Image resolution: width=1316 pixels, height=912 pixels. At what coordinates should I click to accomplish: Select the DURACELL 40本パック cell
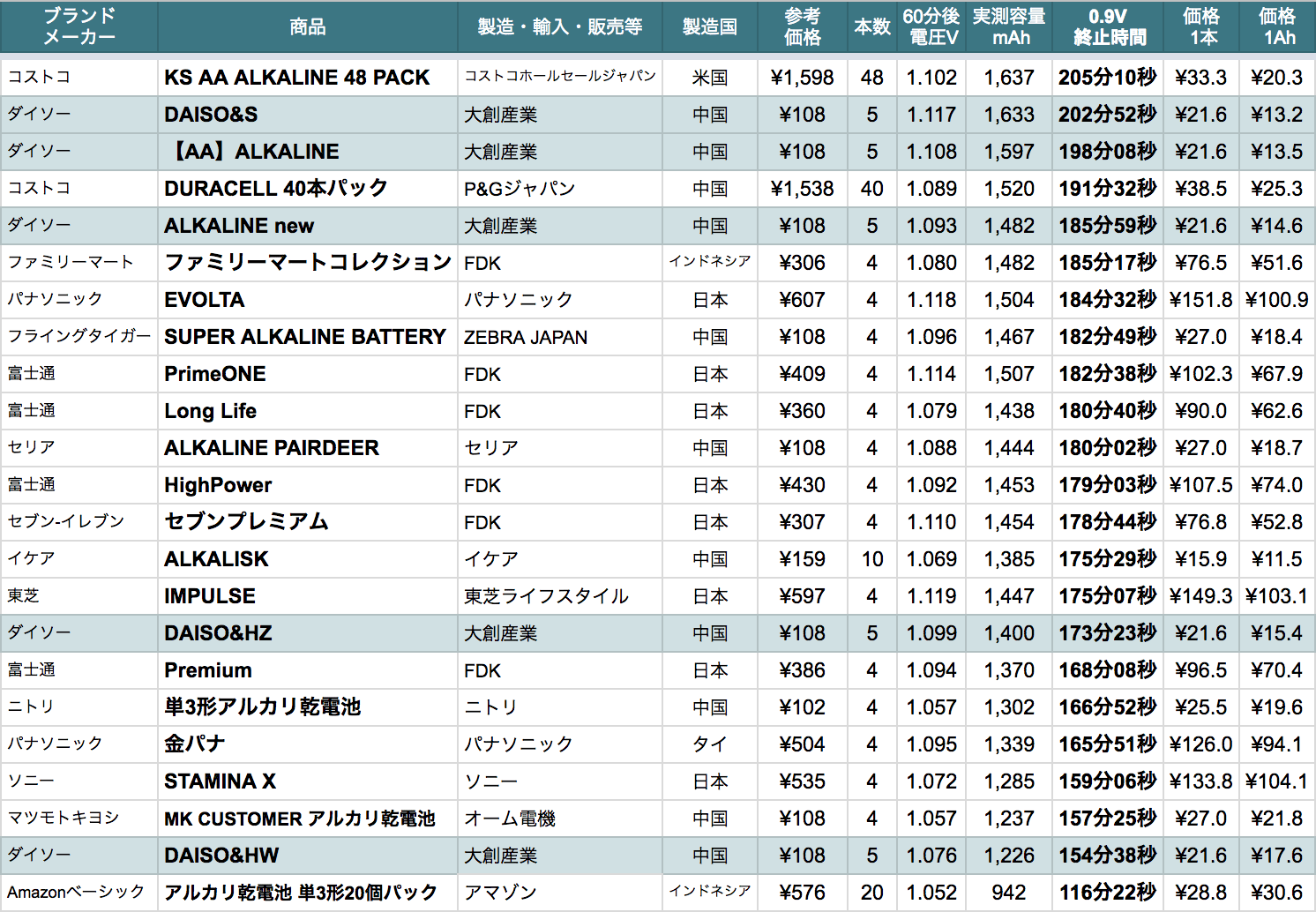click(308, 189)
